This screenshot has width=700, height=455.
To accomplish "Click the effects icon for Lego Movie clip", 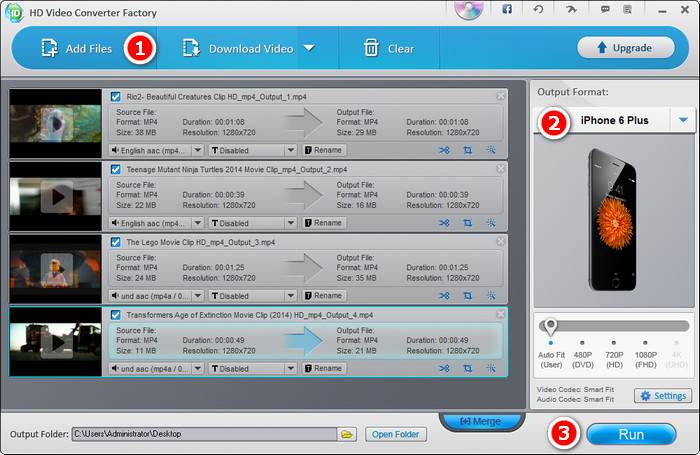I will (x=491, y=296).
